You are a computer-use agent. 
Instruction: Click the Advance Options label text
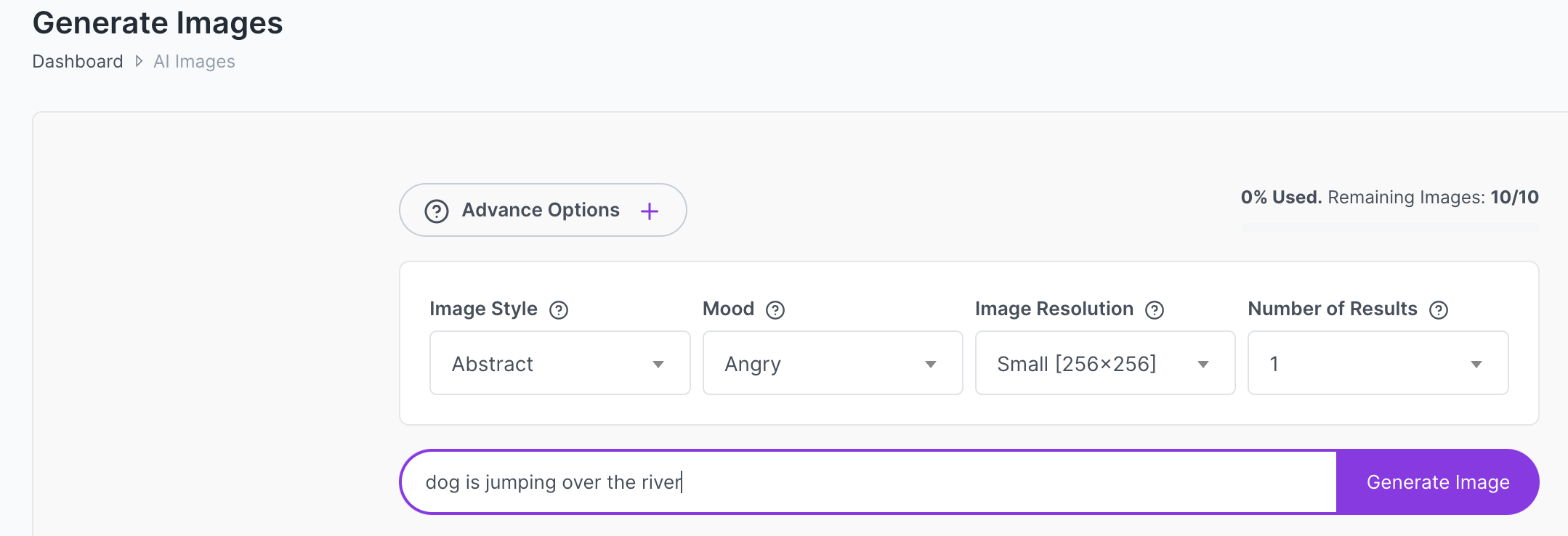(x=541, y=210)
